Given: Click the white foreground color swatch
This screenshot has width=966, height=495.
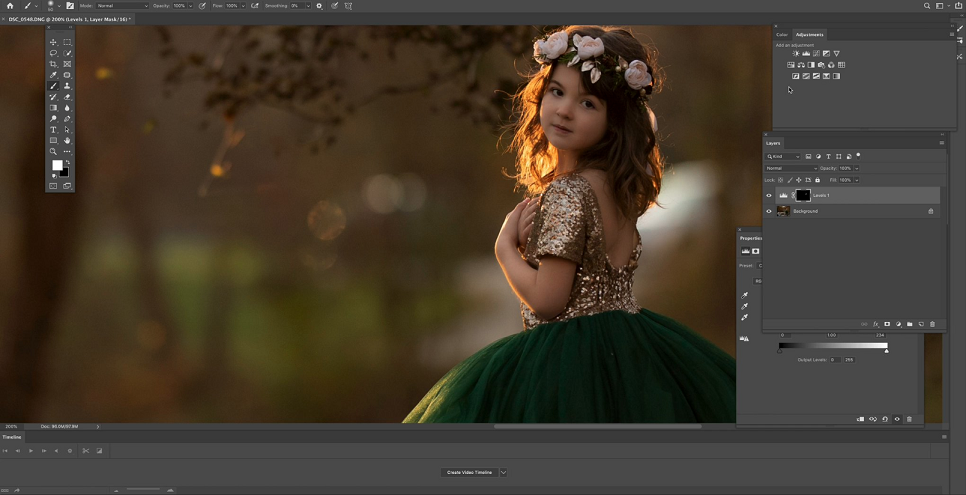Looking at the screenshot, I should coord(57,165).
